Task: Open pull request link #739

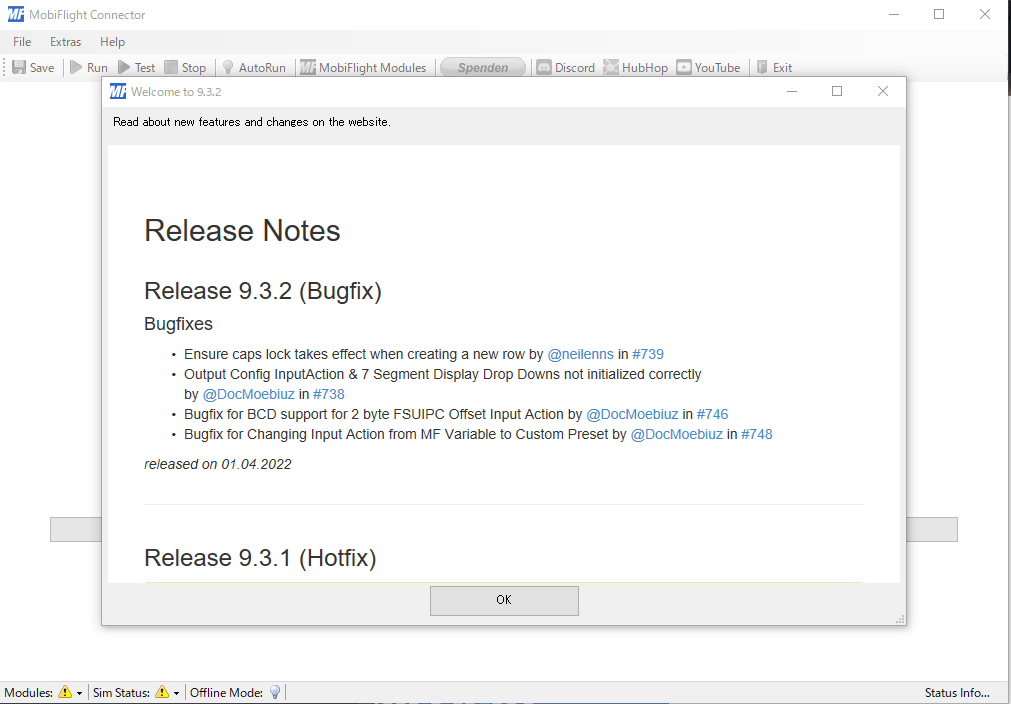Action: pos(648,354)
